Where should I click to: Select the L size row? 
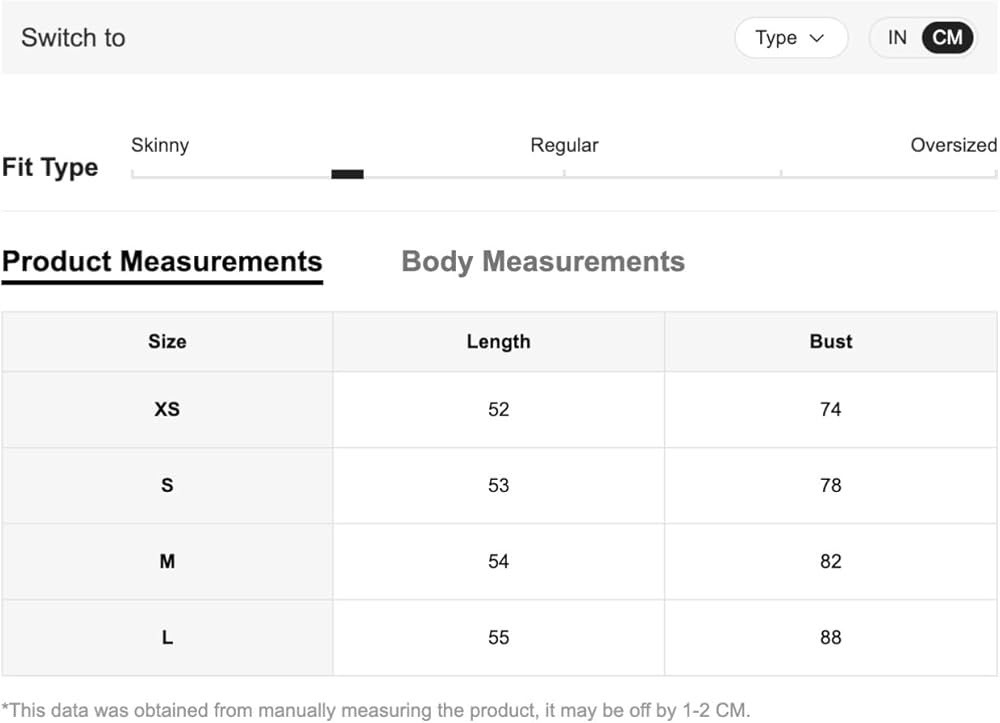point(499,637)
